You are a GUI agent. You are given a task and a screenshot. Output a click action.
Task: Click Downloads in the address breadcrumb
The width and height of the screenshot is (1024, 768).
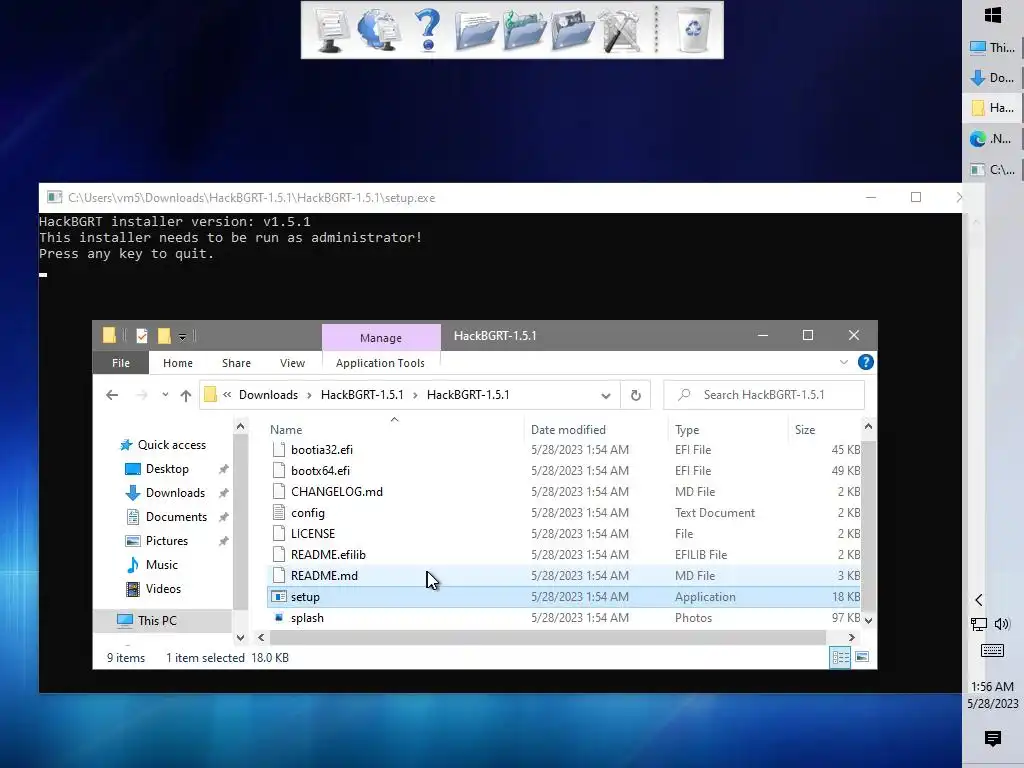[268, 395]
